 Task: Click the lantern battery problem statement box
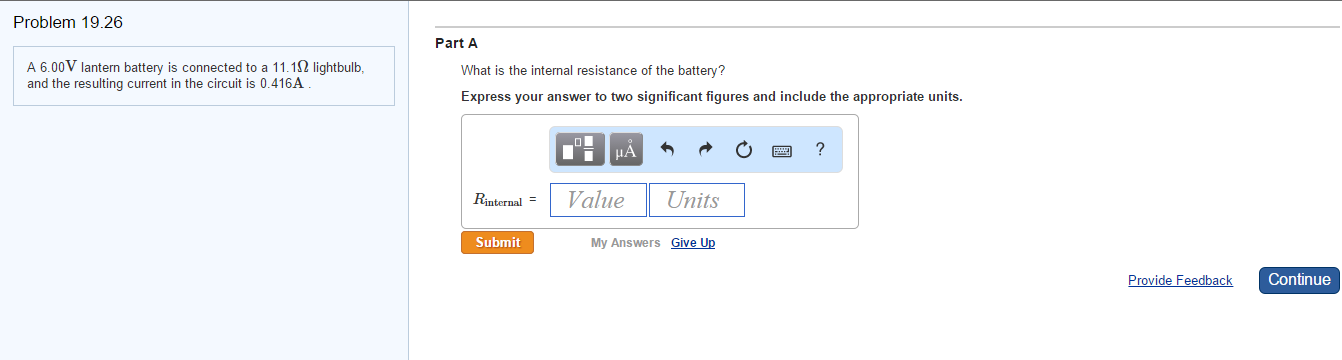[204, 77]
